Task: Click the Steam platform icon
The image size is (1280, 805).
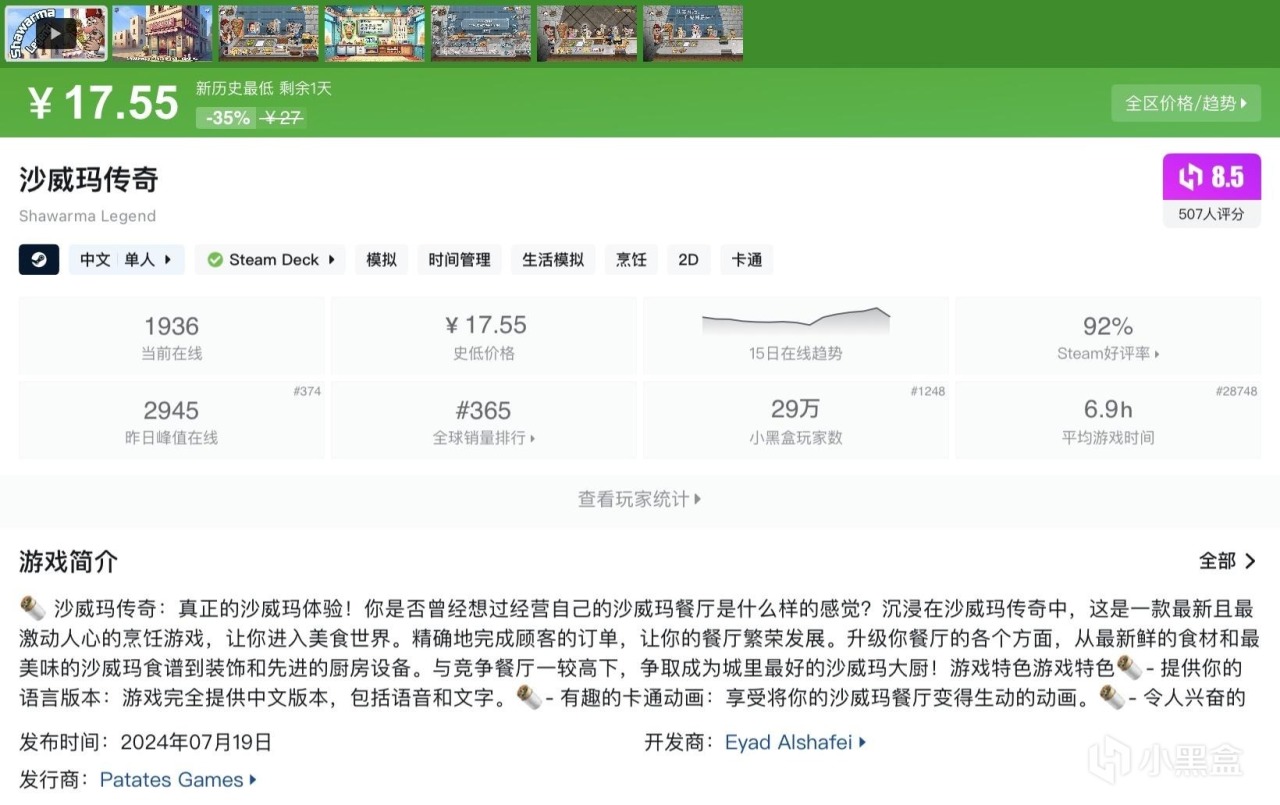Action: (39, 260)
